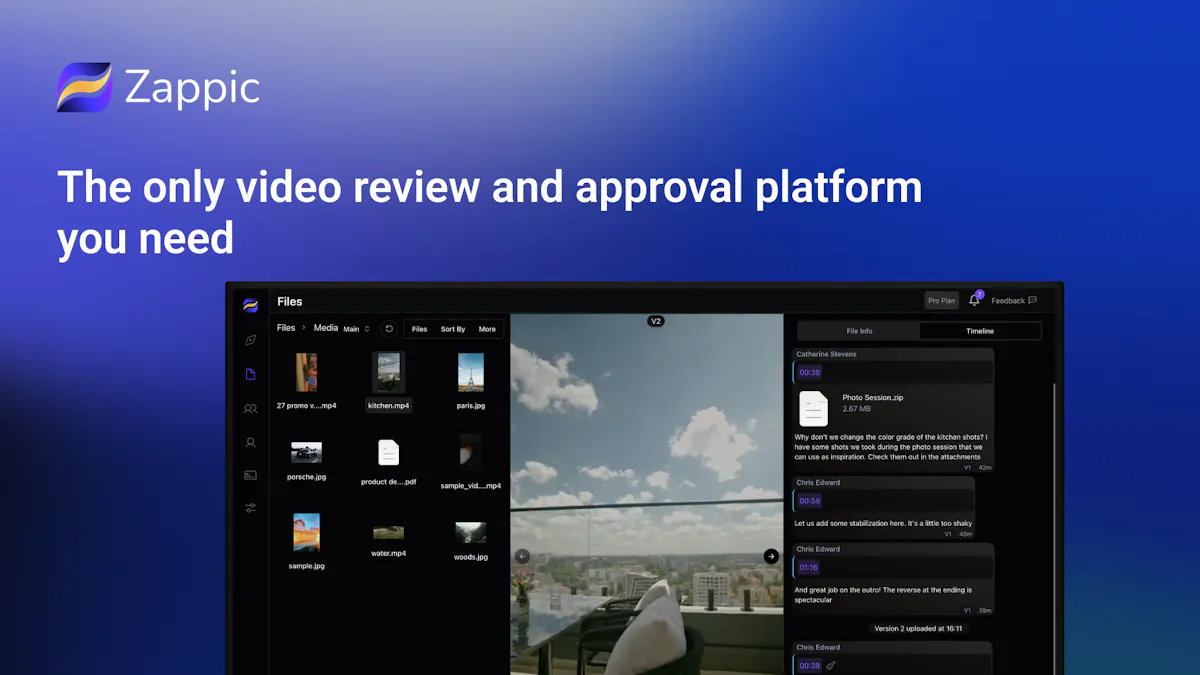This screenshot has height=675, width=1200.
Task: Click the Pro Plan button
Action: [x=941, y=301]
